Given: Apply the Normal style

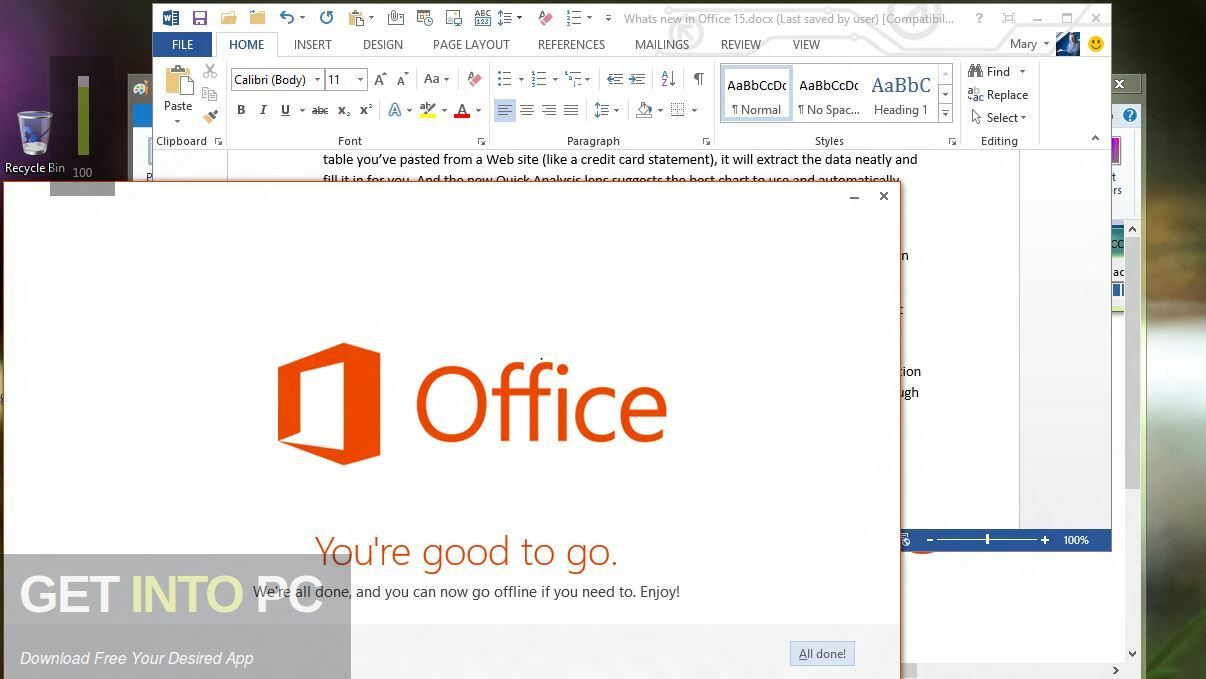Looking at the screenshot, I should click(756, 95).
